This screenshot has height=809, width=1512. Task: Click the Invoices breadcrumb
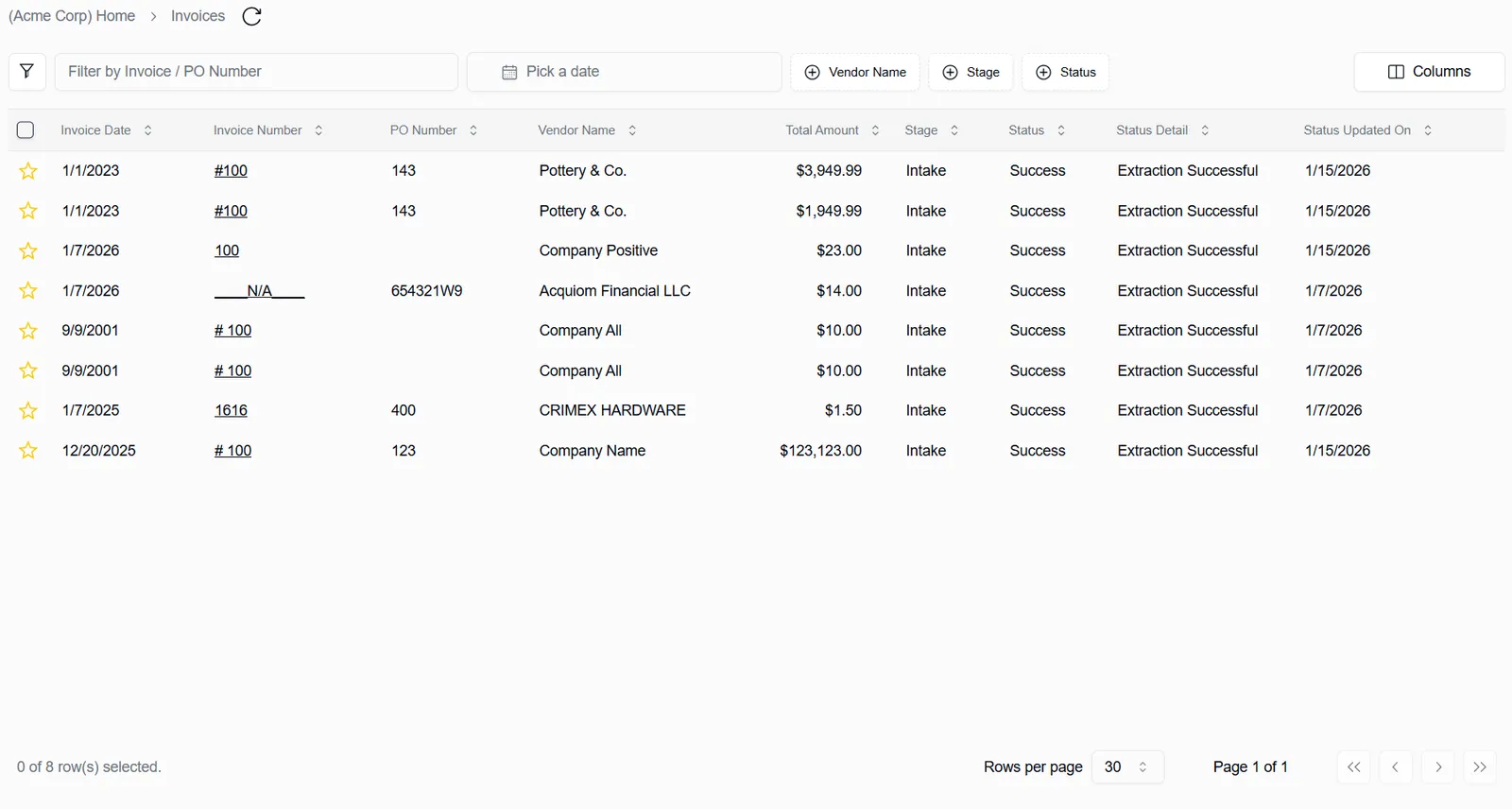coord(198,16)
